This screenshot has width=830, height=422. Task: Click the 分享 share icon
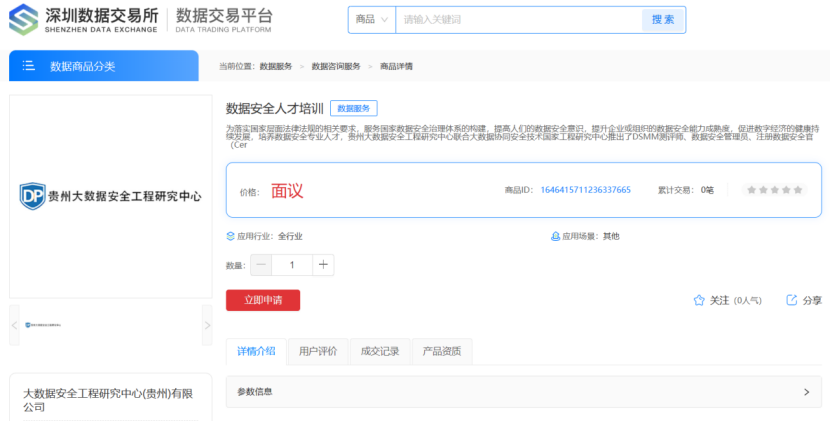coord(791,300)
